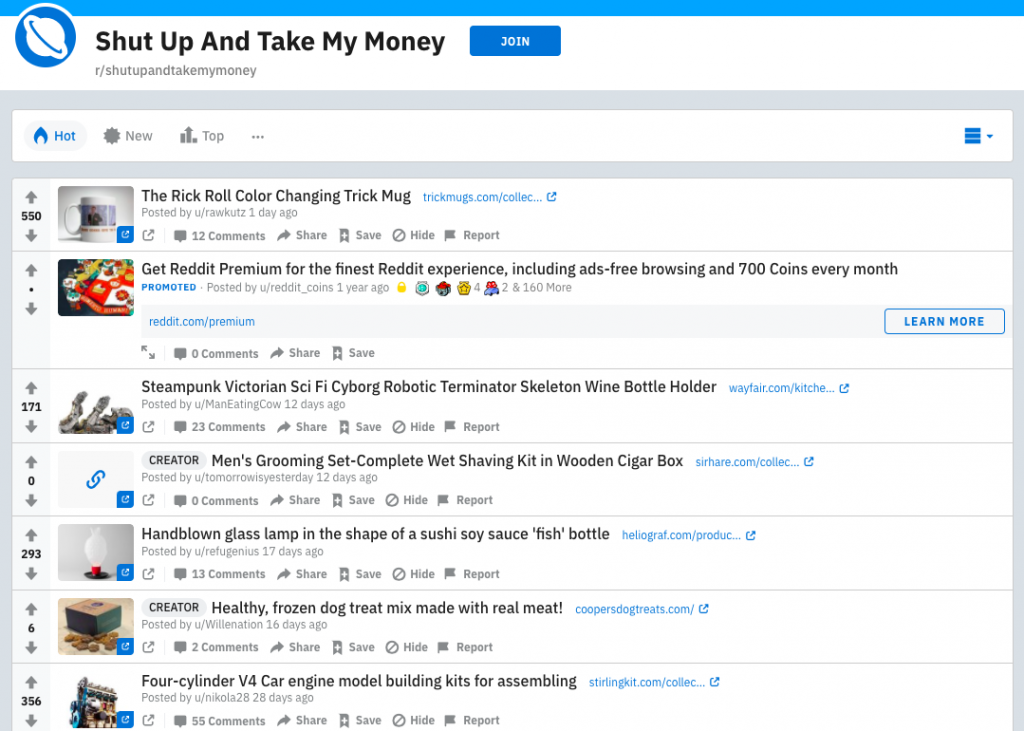Open glass lamp thumbnail
This screenshot has width=1024, height=731.
[95, 553]
